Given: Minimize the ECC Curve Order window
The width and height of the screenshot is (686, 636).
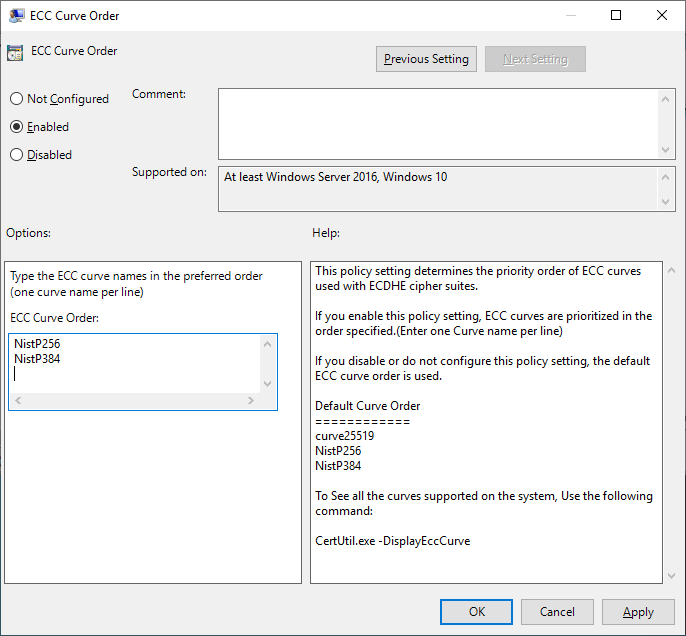Looking at the screenshot, I should click(570, 15).
